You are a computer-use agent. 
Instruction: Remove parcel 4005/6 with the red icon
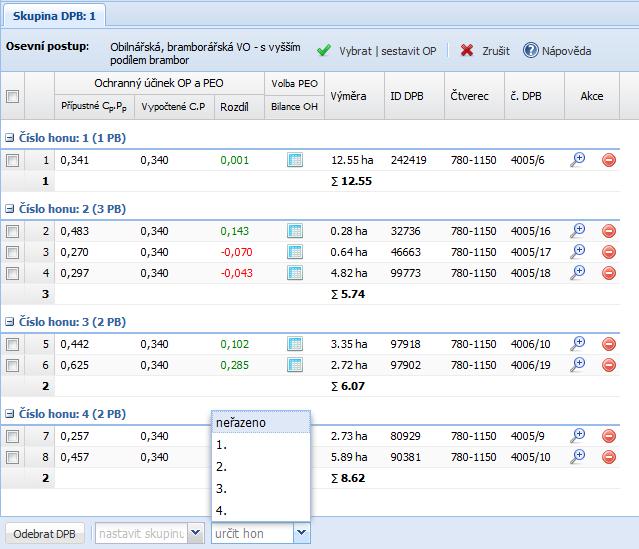coord(609,160)
